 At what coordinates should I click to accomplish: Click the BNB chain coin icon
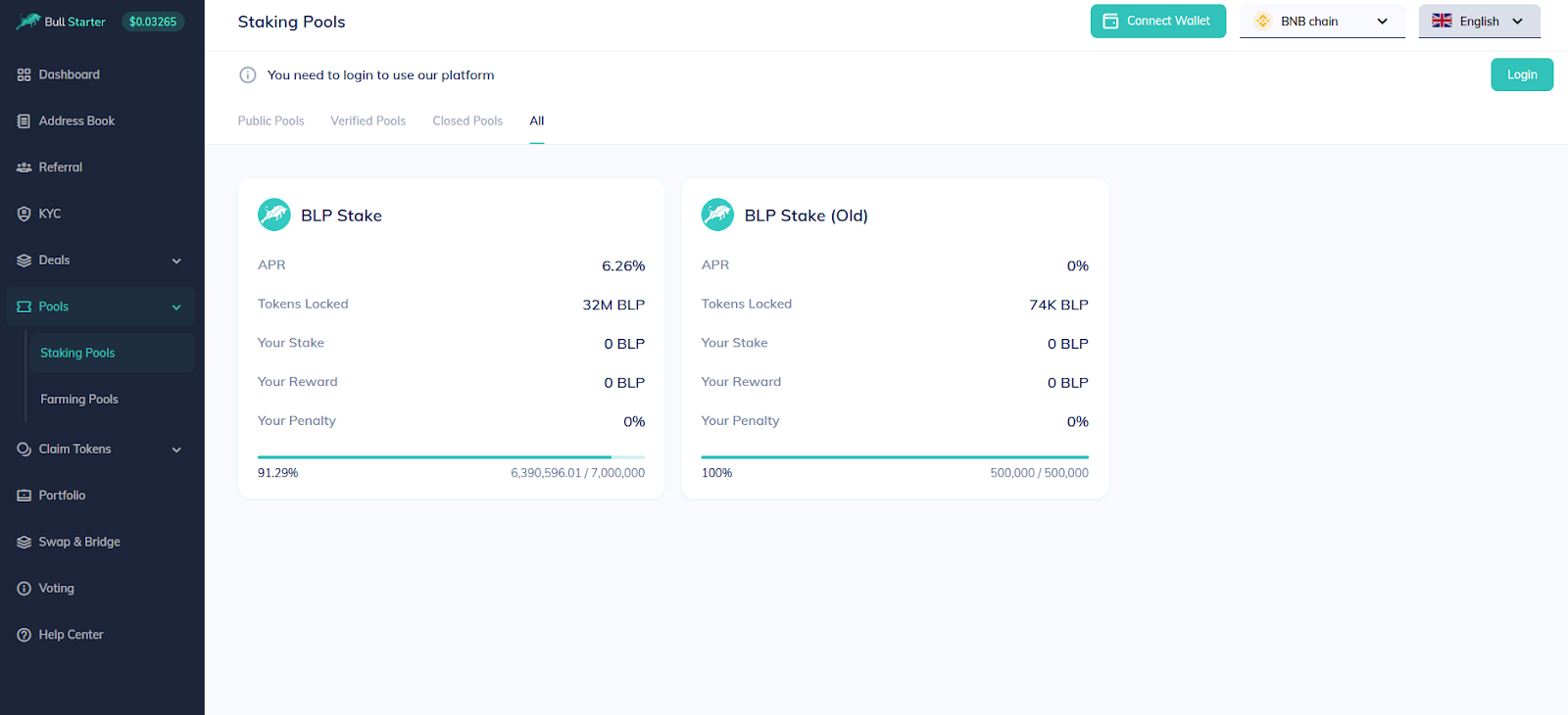1263,21
